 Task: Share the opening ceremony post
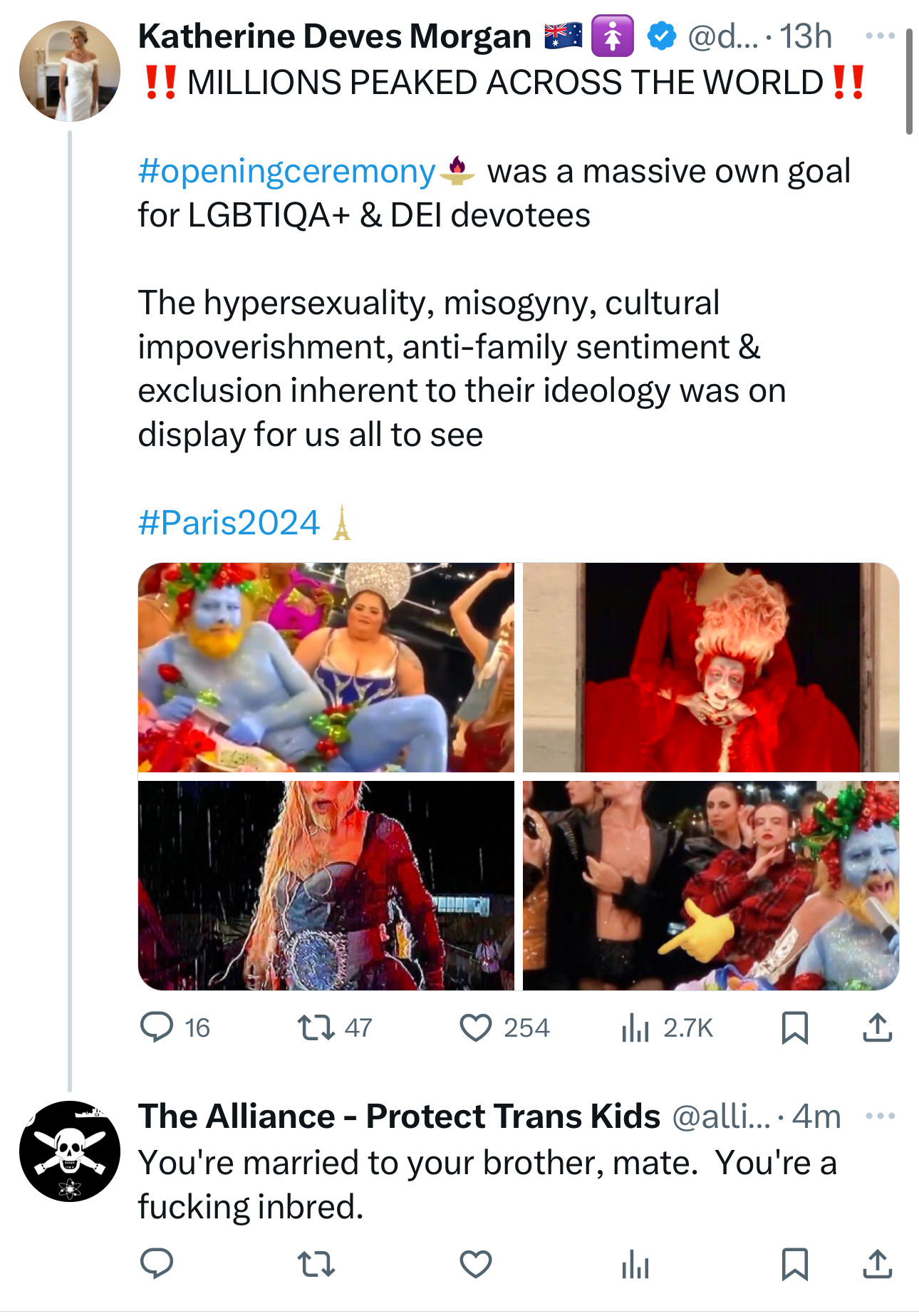pyautogui.click(x=878, y=1027)
